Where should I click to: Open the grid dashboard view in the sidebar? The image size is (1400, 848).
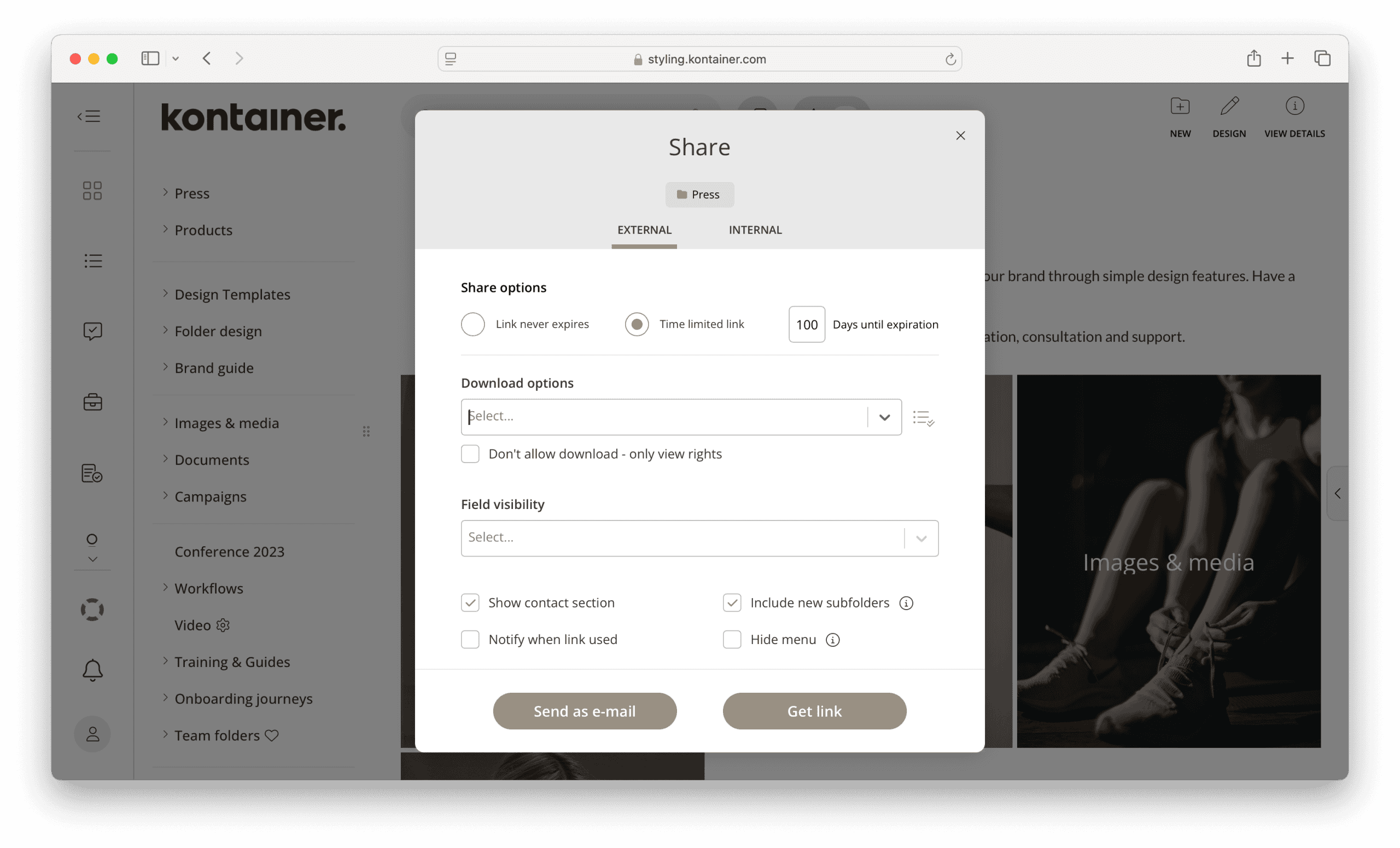92,190
